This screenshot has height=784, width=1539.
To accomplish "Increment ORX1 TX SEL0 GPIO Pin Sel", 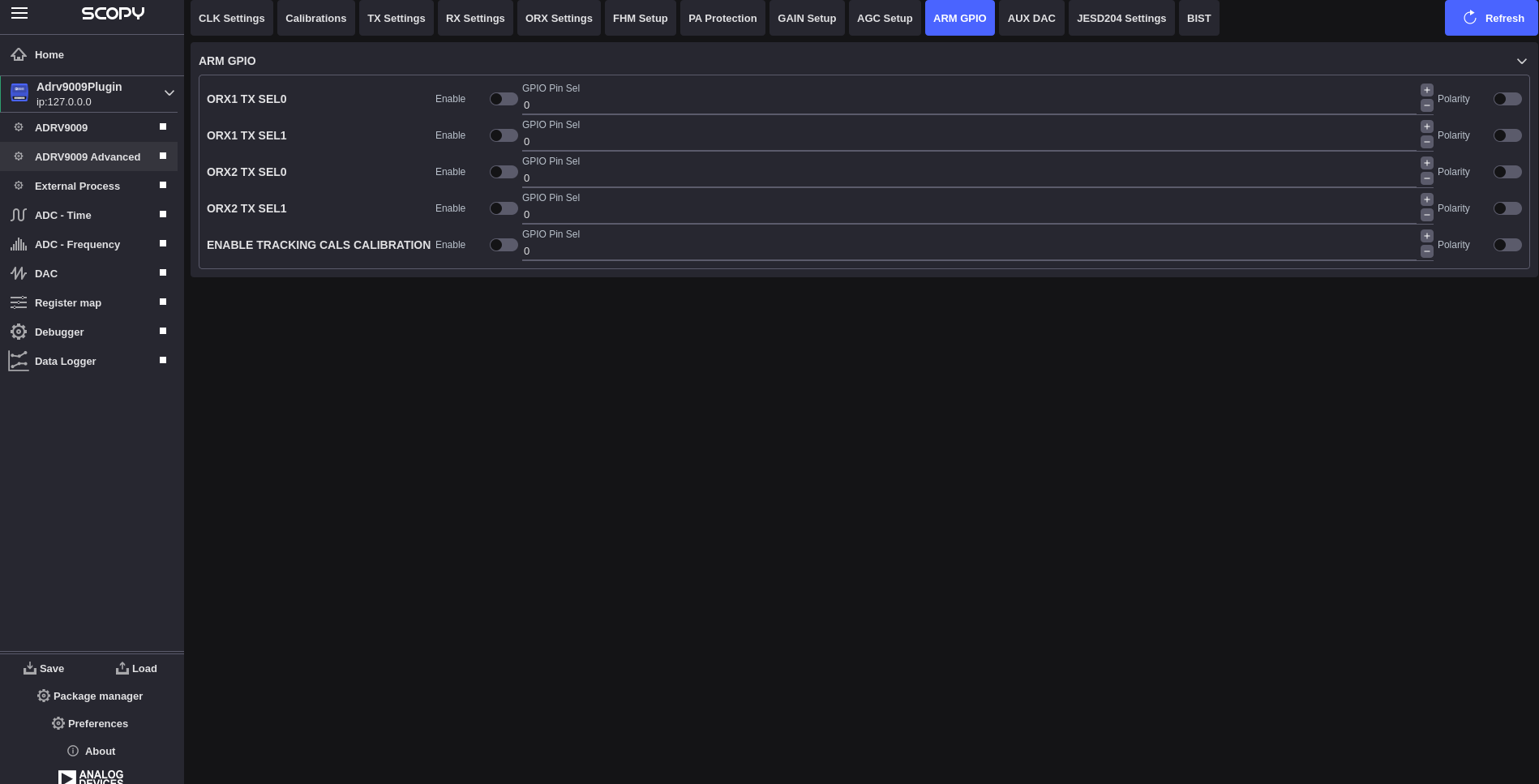I will 1427,90.
